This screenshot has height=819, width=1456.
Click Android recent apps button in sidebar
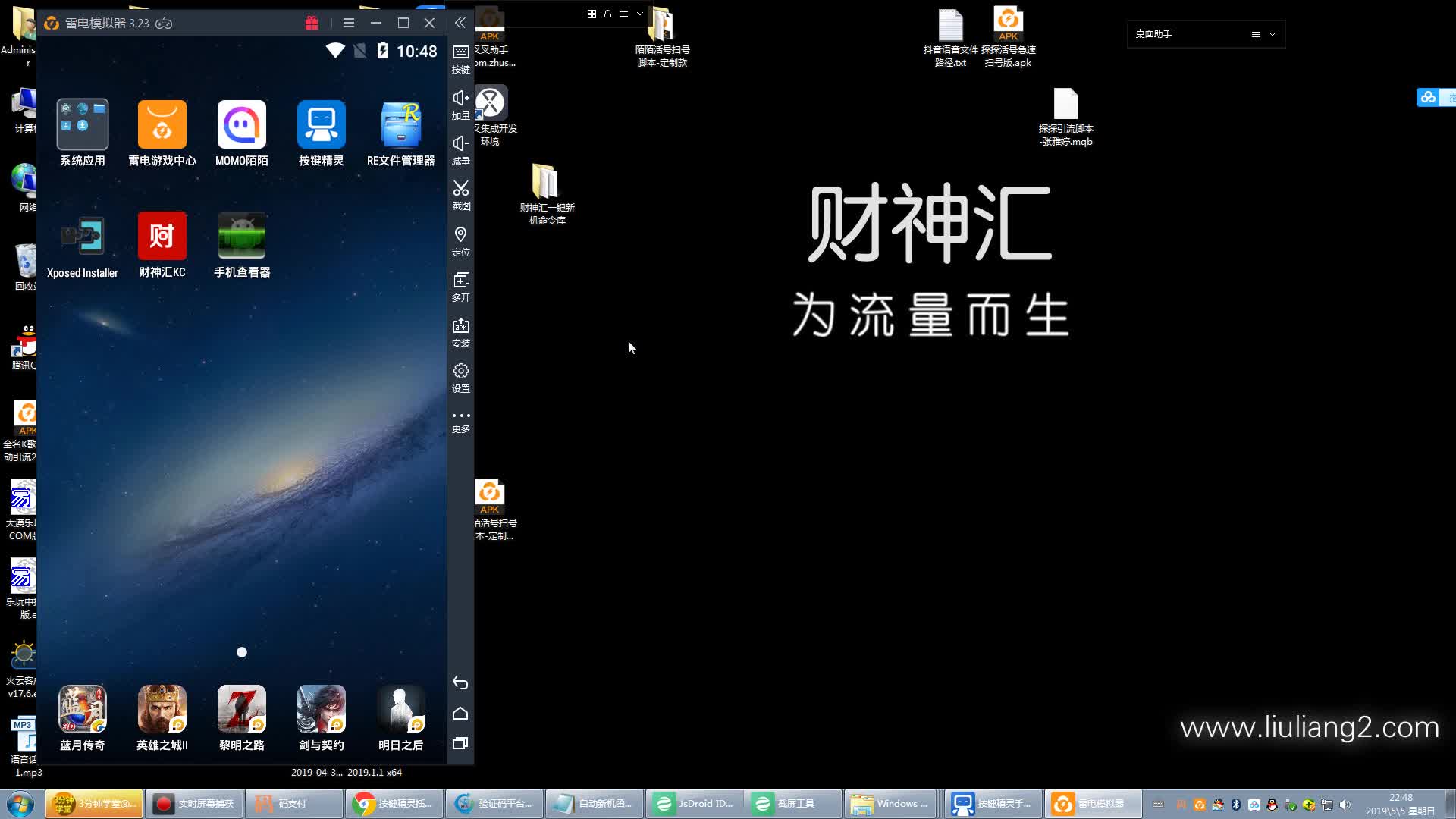[x=460, y=743]
